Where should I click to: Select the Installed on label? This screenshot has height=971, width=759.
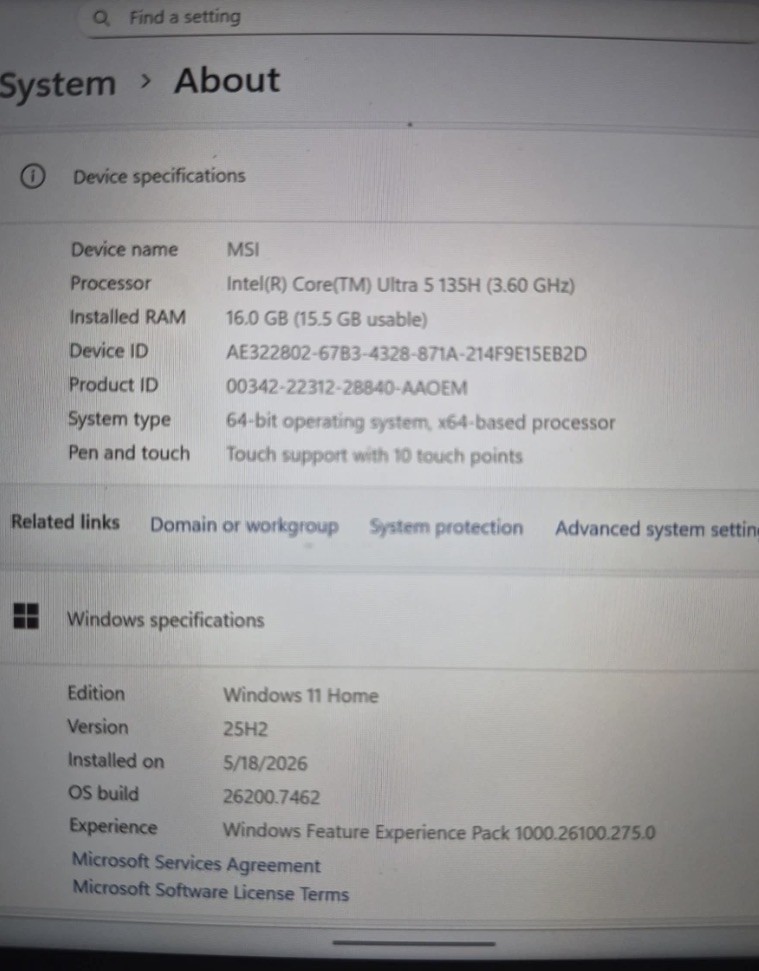point(116,760)
